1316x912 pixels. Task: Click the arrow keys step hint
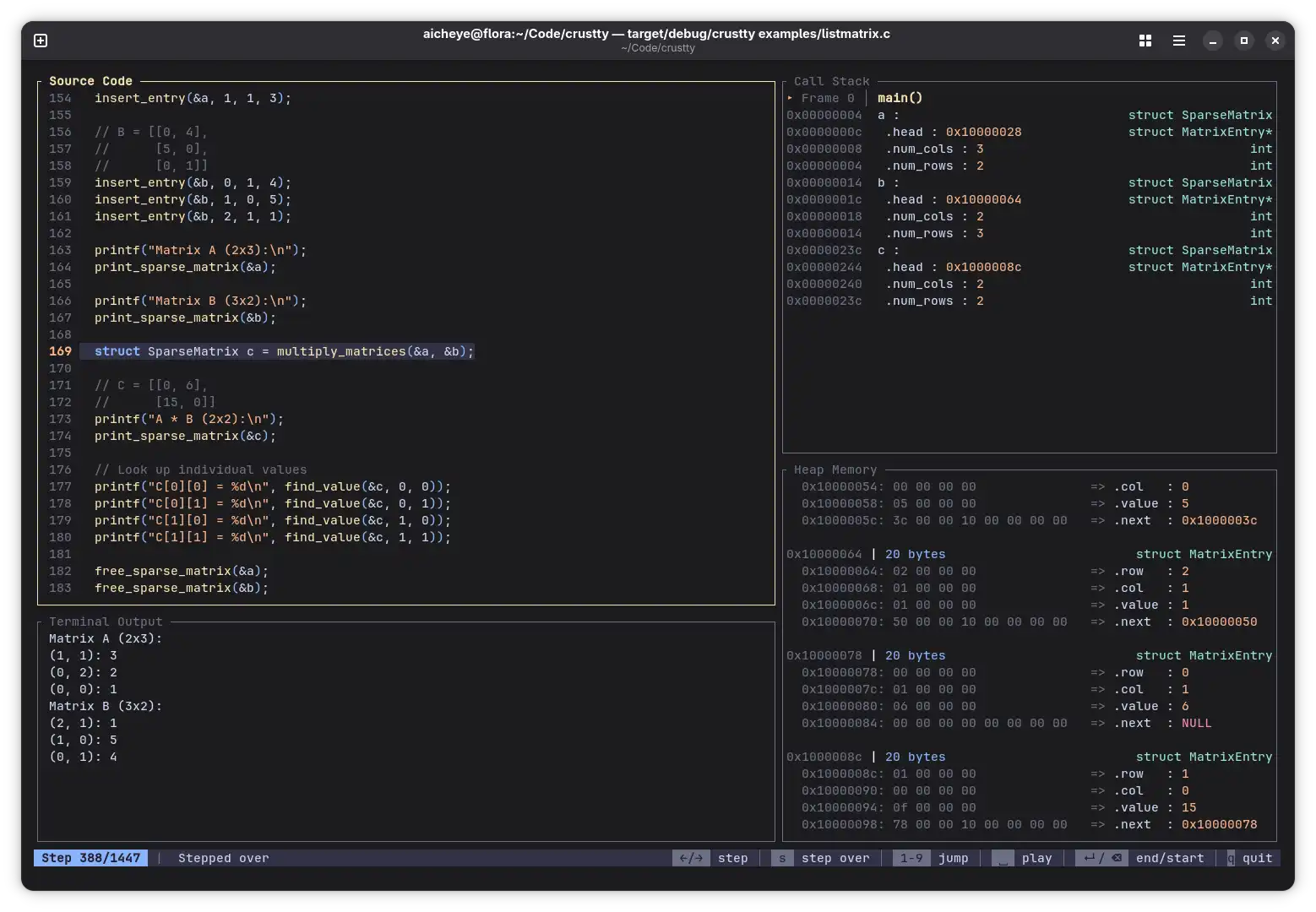[x=691, y=858]
